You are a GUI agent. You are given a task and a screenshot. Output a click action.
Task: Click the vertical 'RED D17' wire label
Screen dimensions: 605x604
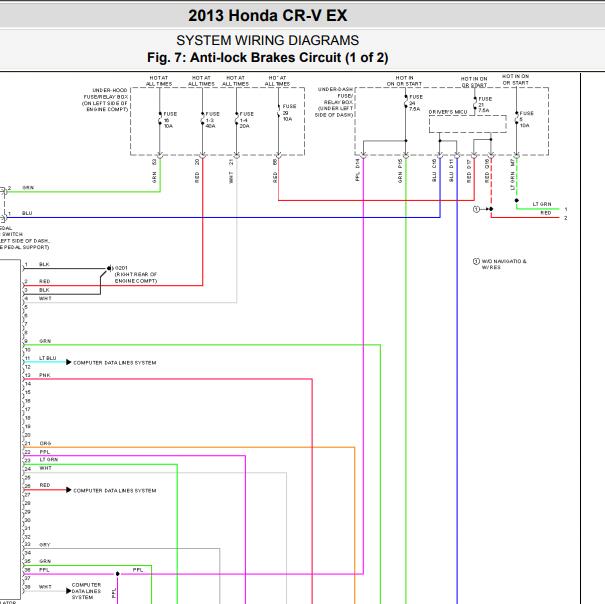[x=469, y=171]
